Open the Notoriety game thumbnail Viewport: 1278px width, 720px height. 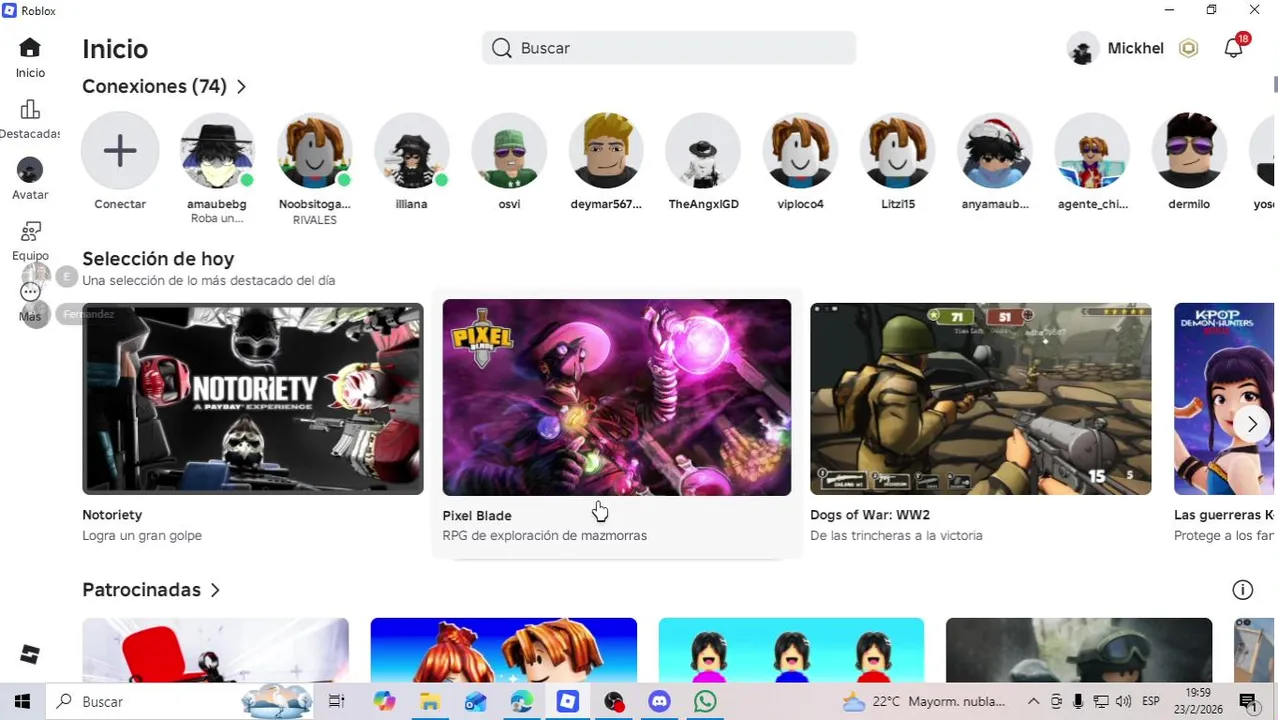pos(253,399)
